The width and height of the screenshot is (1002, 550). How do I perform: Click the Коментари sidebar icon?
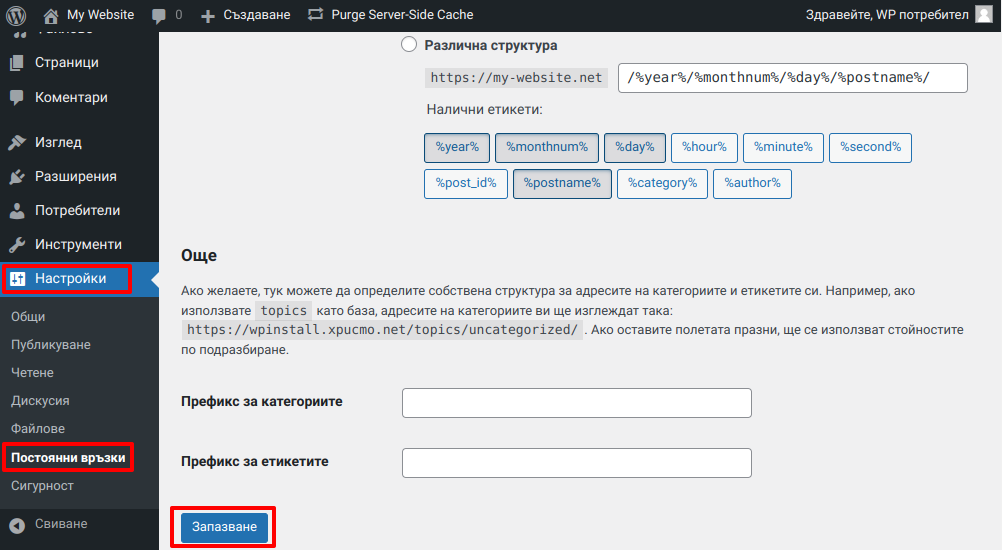tap(17, 97)
